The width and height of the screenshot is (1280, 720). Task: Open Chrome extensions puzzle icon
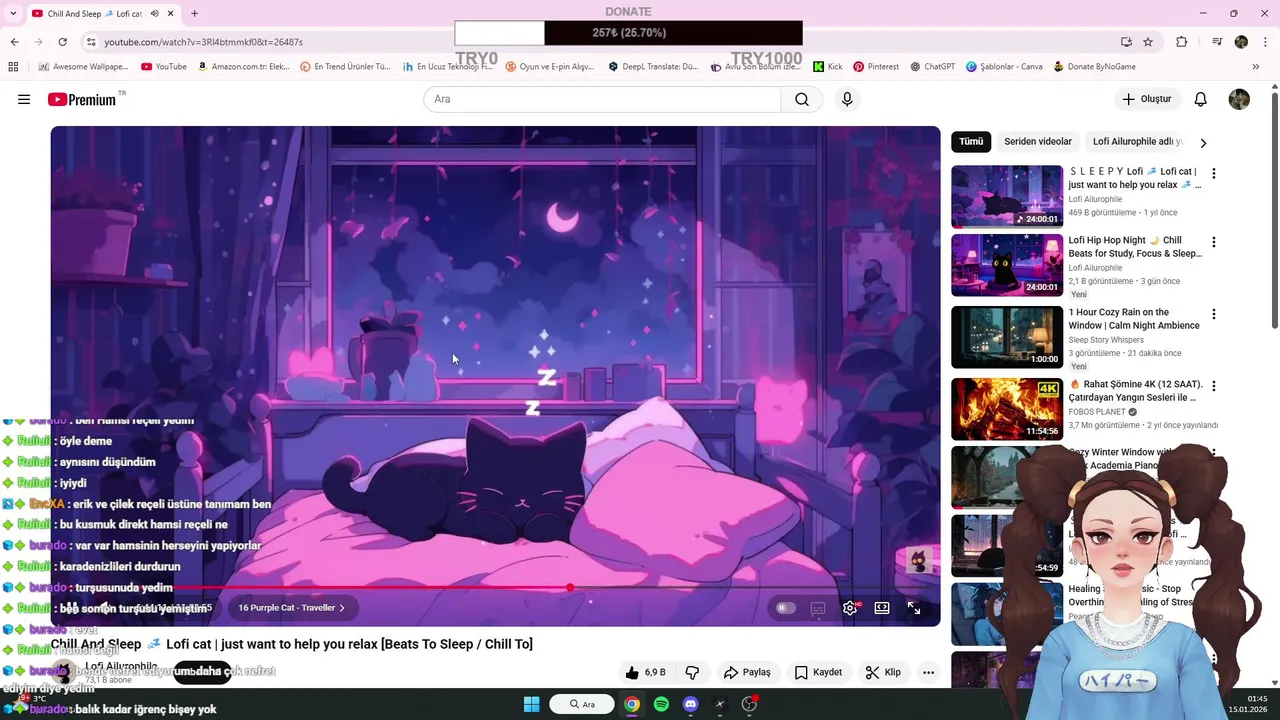pos(1181,42)
